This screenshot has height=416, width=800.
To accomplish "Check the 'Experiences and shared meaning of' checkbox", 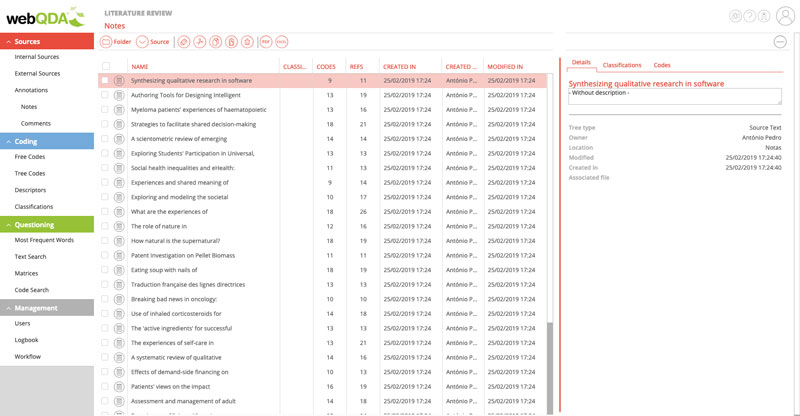I will coord(105,182).
